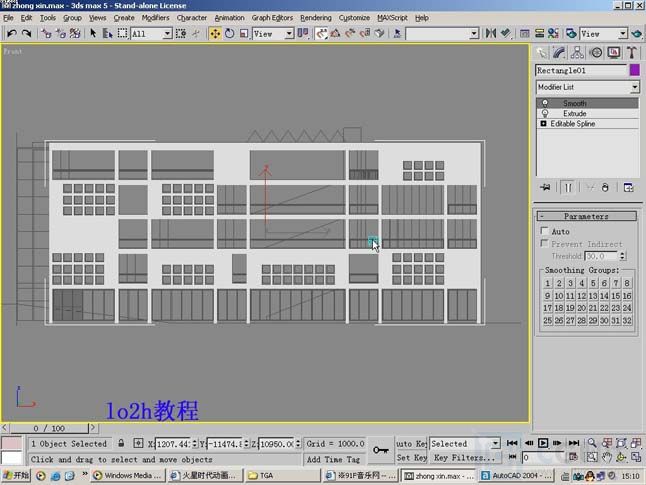The width and height of the screenshot is (646, 485).
Task: Collapse the Parameters rollout
Action: coord(587,216)
